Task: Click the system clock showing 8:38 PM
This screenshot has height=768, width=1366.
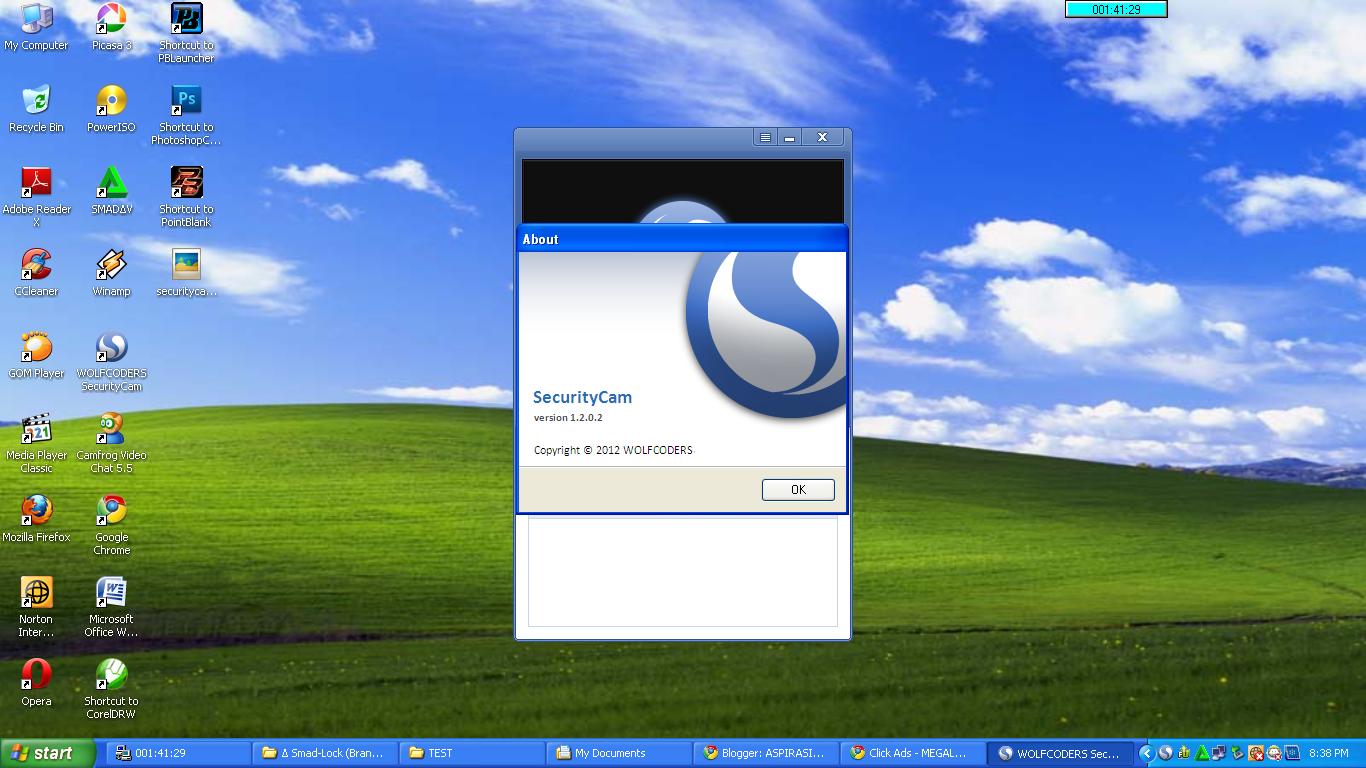Action: [1328, 753]
